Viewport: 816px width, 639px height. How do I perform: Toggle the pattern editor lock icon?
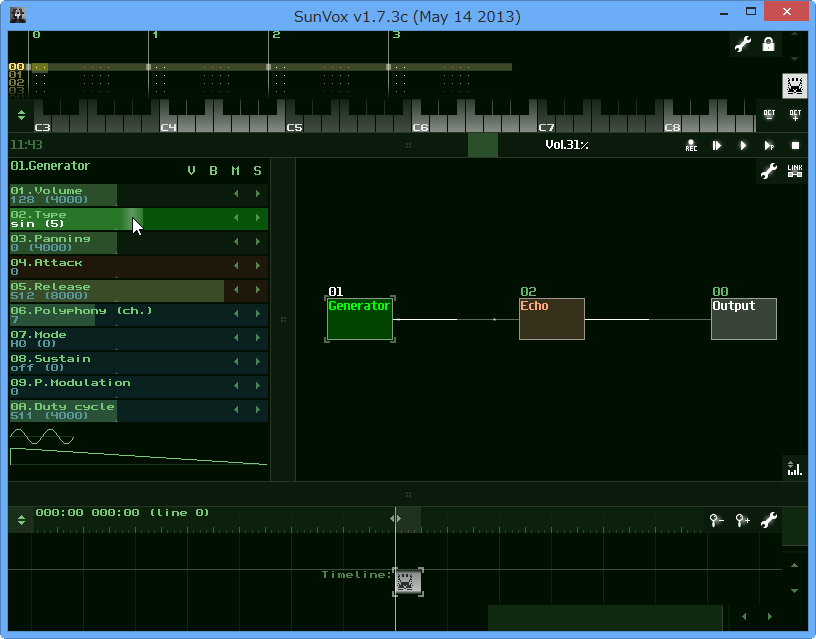pyautogui.click(x=768, y=45)
